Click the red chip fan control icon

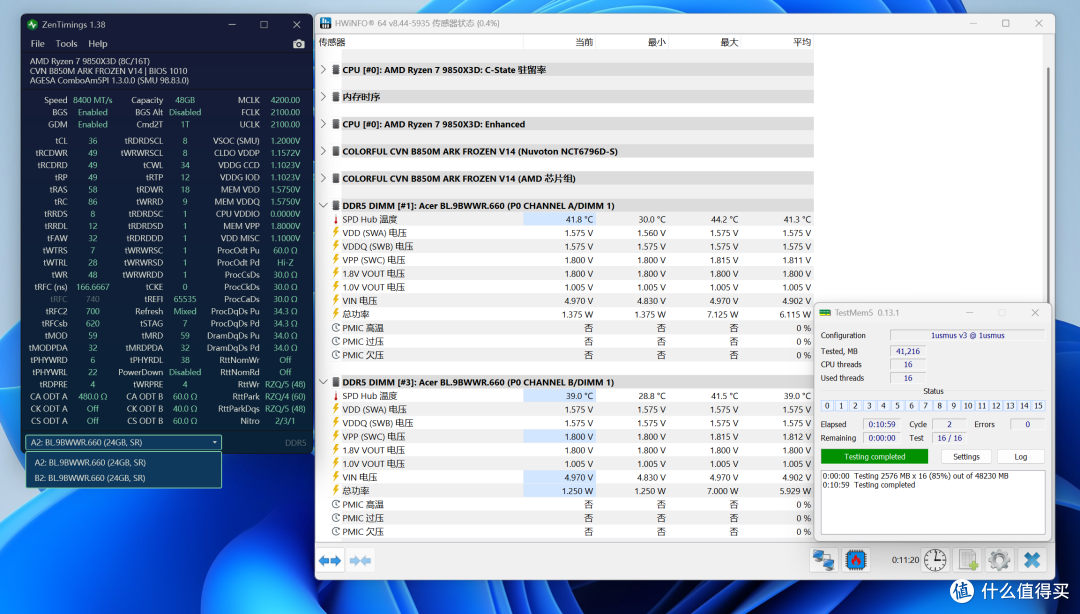tap(855, 560)
